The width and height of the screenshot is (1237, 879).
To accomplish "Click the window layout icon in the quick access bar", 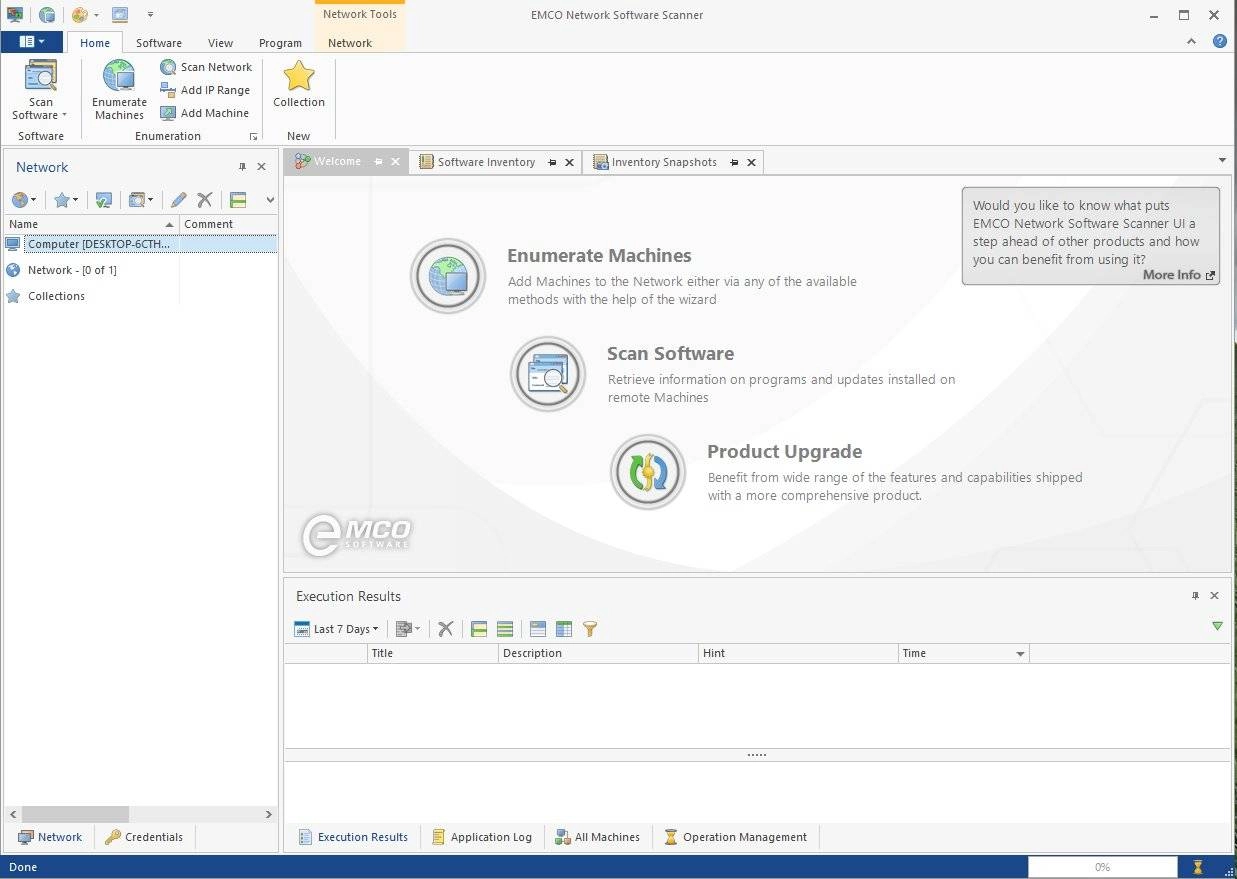I will [x=120, y=15].
